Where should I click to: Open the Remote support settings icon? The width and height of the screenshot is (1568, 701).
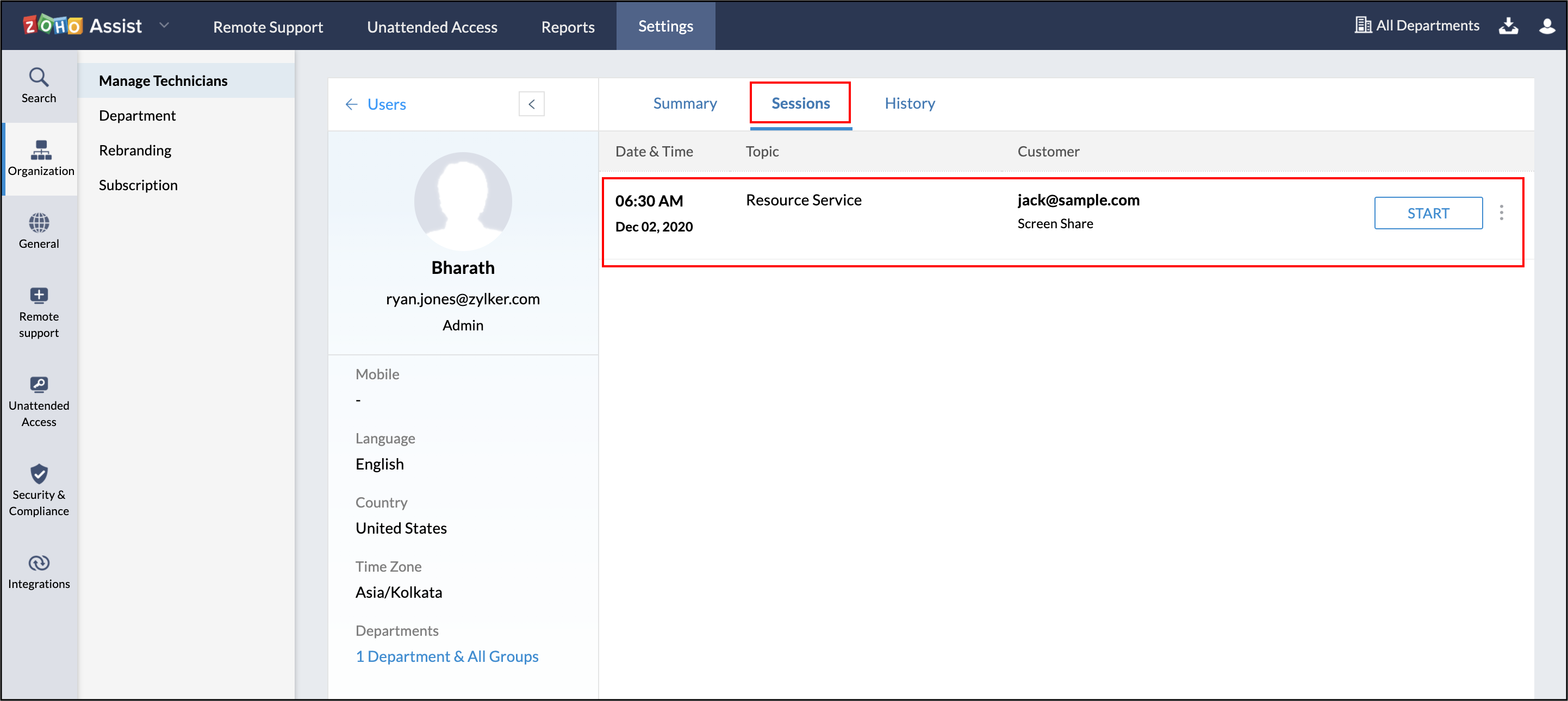[39, 311]
